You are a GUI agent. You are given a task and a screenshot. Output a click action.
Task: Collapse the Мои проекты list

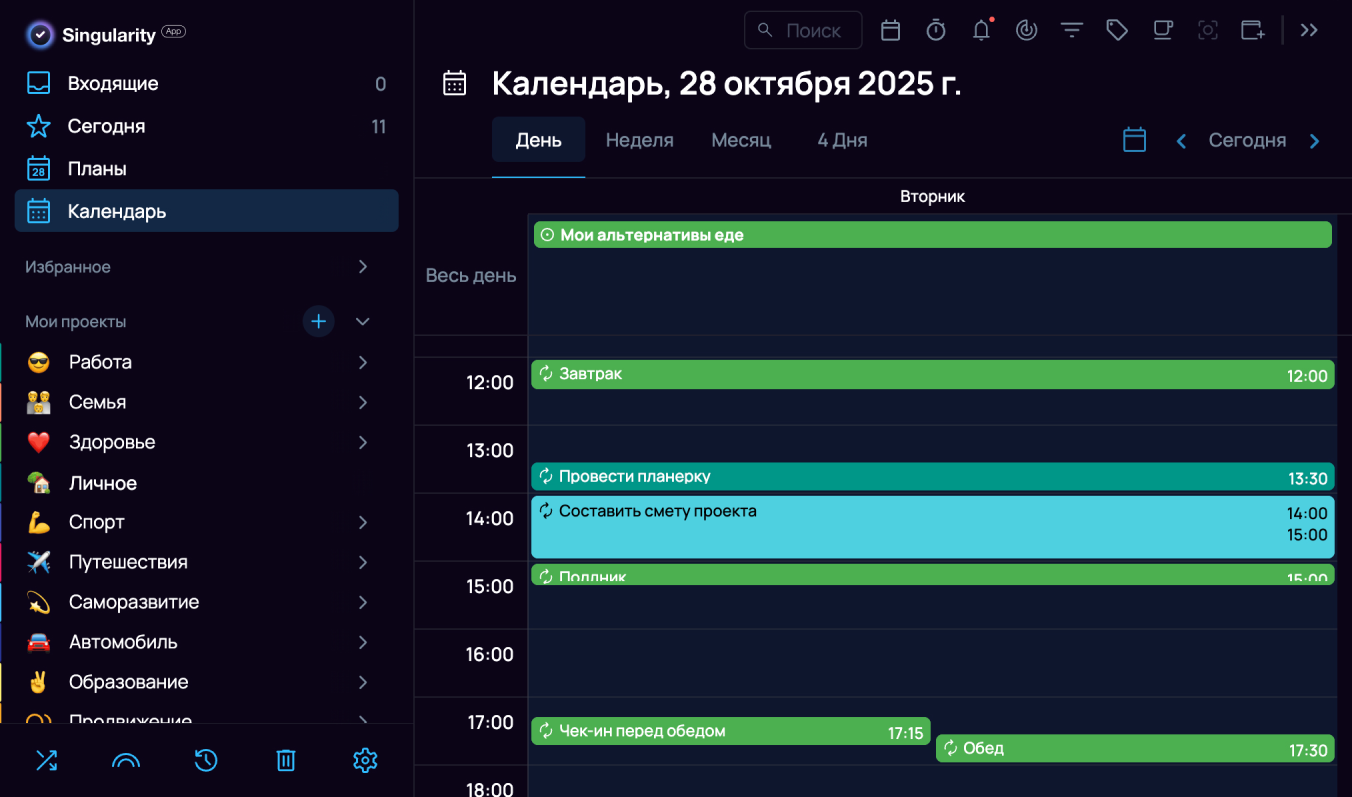pyautogui.click(x=362, y=321)
